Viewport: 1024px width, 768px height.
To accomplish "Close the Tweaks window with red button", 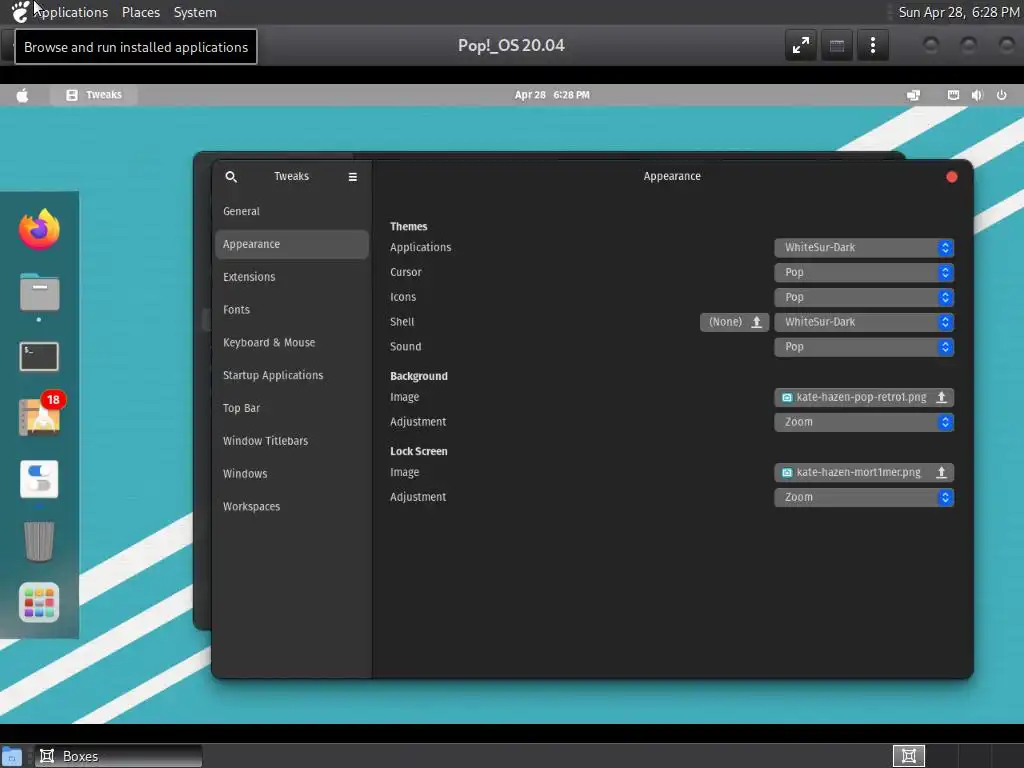I will pyautogui.click(x=952, y=177).
